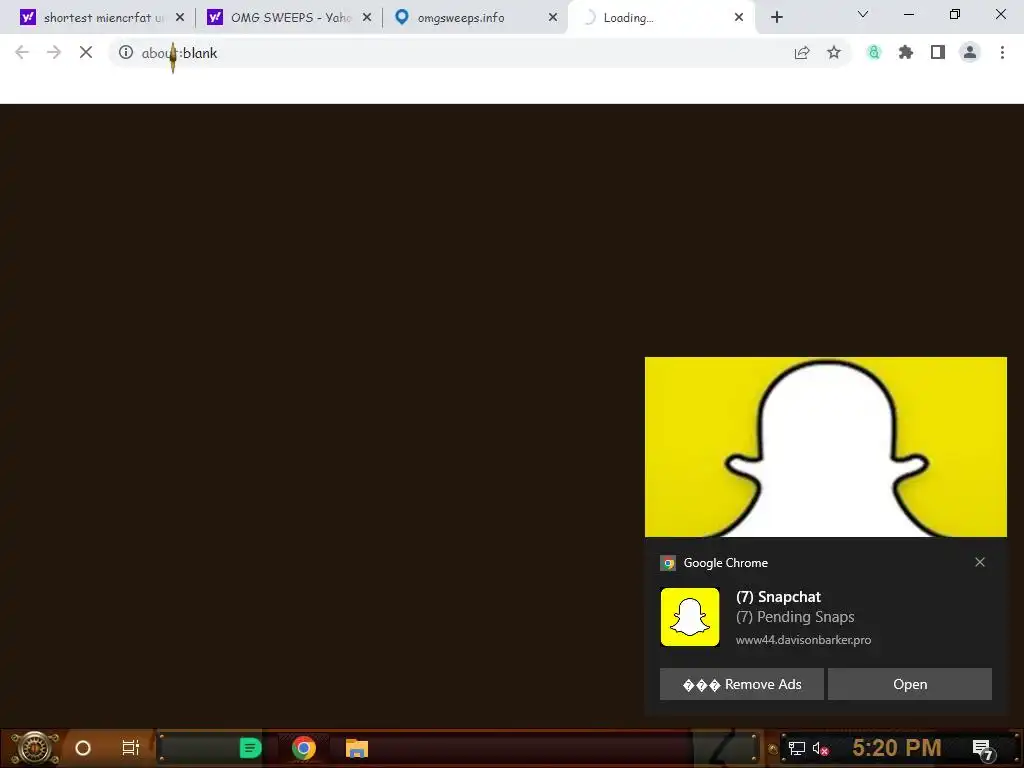Open the tab search chevron
This screenshot has width=1024, height=768.
pyautogui.click(x=863, y=14)
